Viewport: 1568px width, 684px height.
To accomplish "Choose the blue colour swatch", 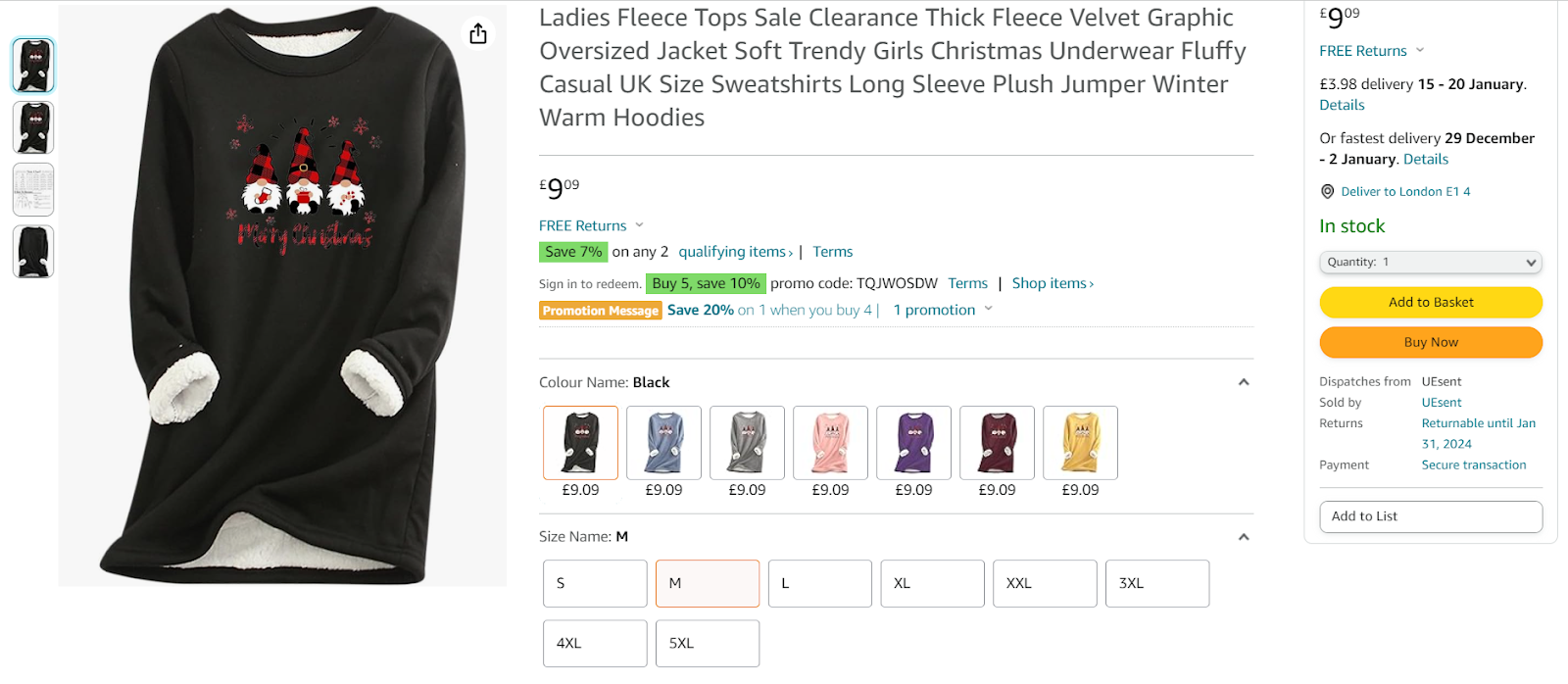I will [663, 443].
